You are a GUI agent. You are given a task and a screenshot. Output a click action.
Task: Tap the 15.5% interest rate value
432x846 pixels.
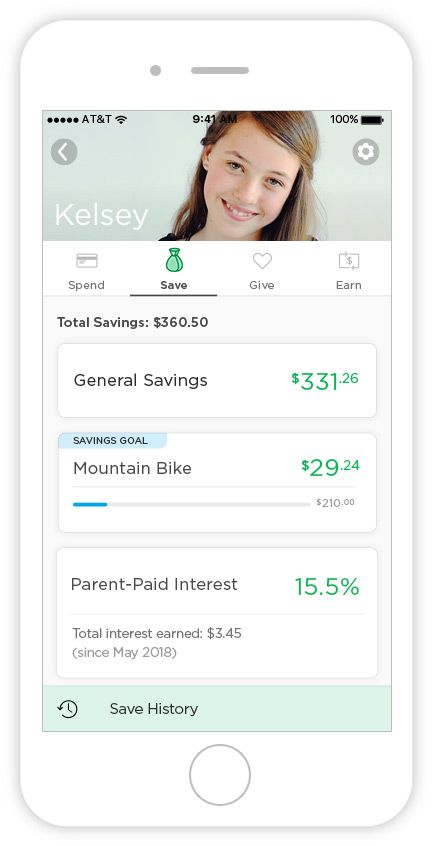327,586
